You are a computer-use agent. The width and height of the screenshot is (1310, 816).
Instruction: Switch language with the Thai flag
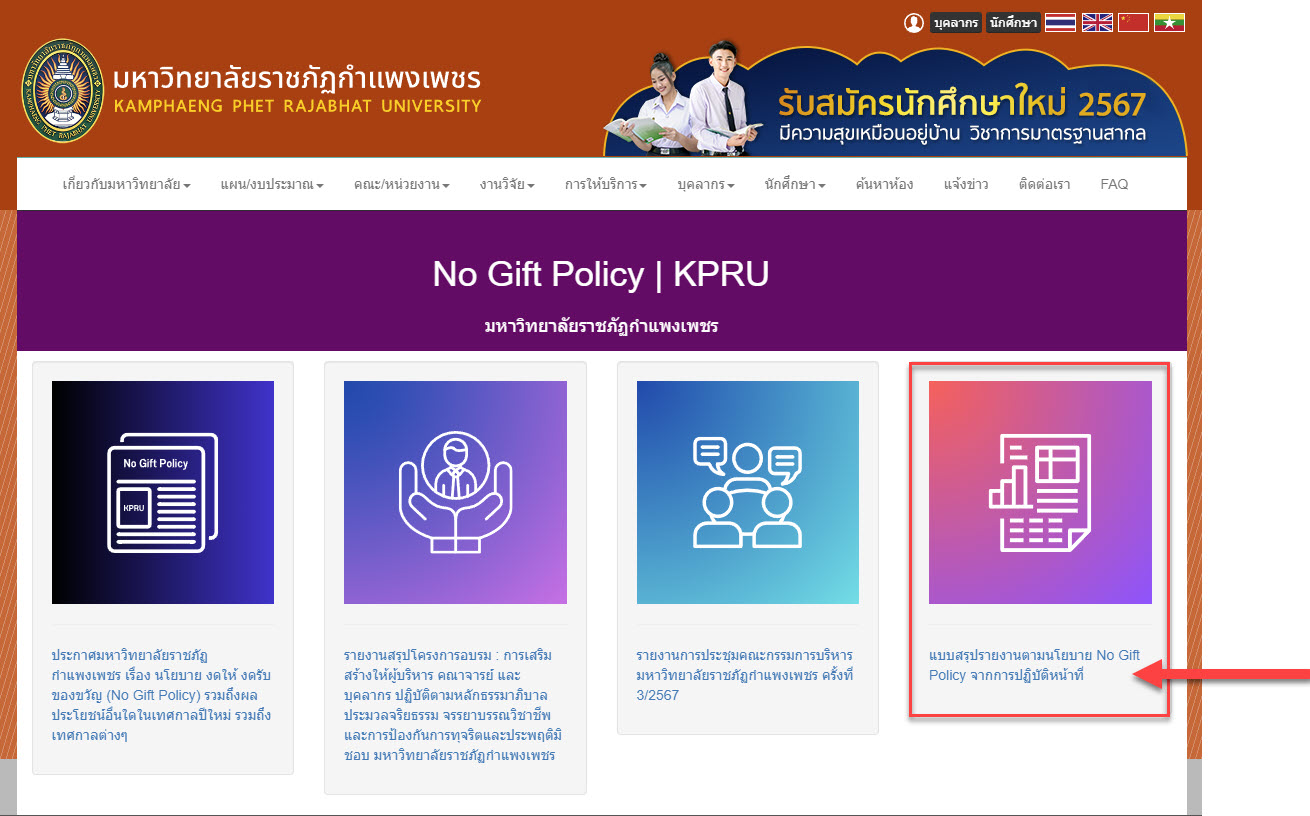(1061, 23)
